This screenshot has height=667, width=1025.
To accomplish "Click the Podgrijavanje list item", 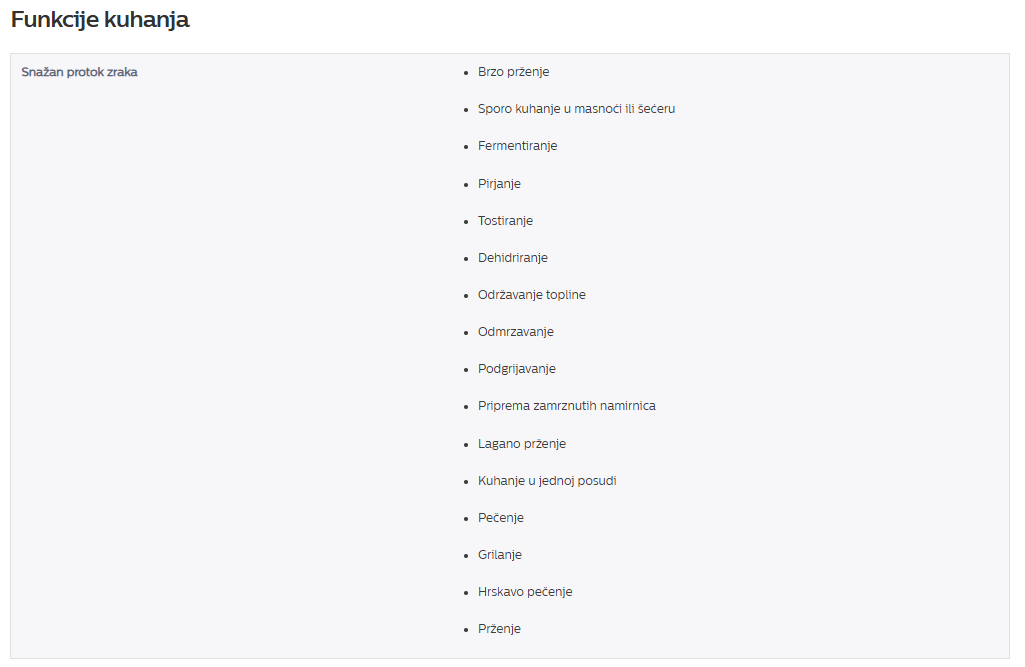I will pyautogui.click(x=516, y=369).
